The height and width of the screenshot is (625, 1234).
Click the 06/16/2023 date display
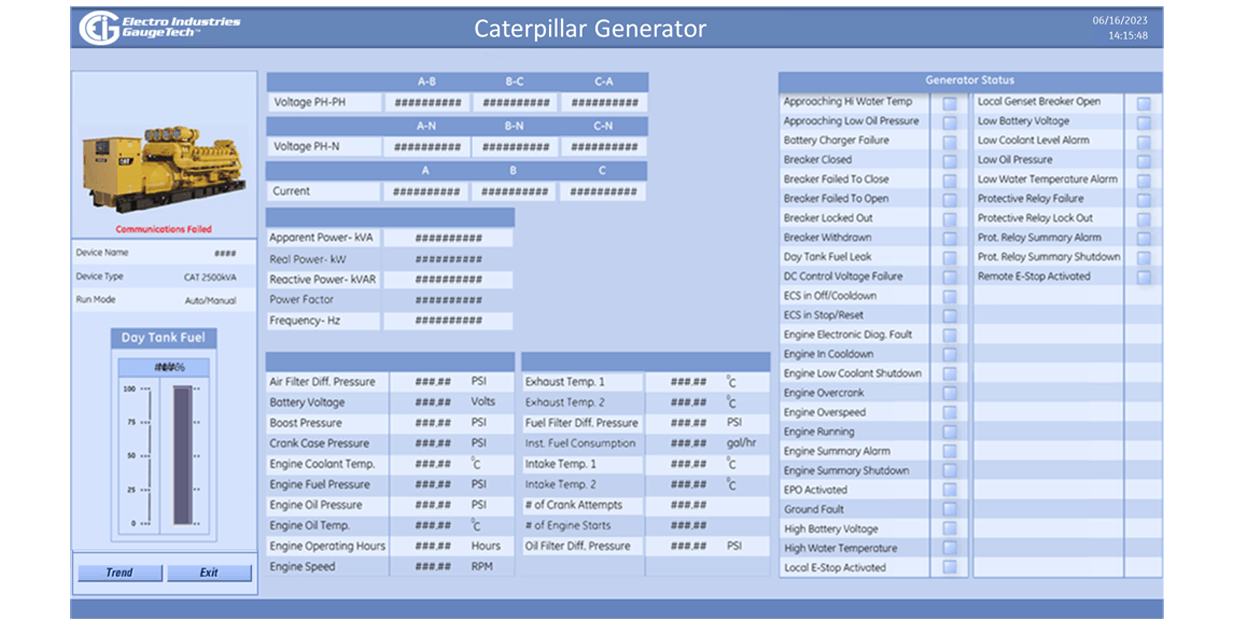1120,20
